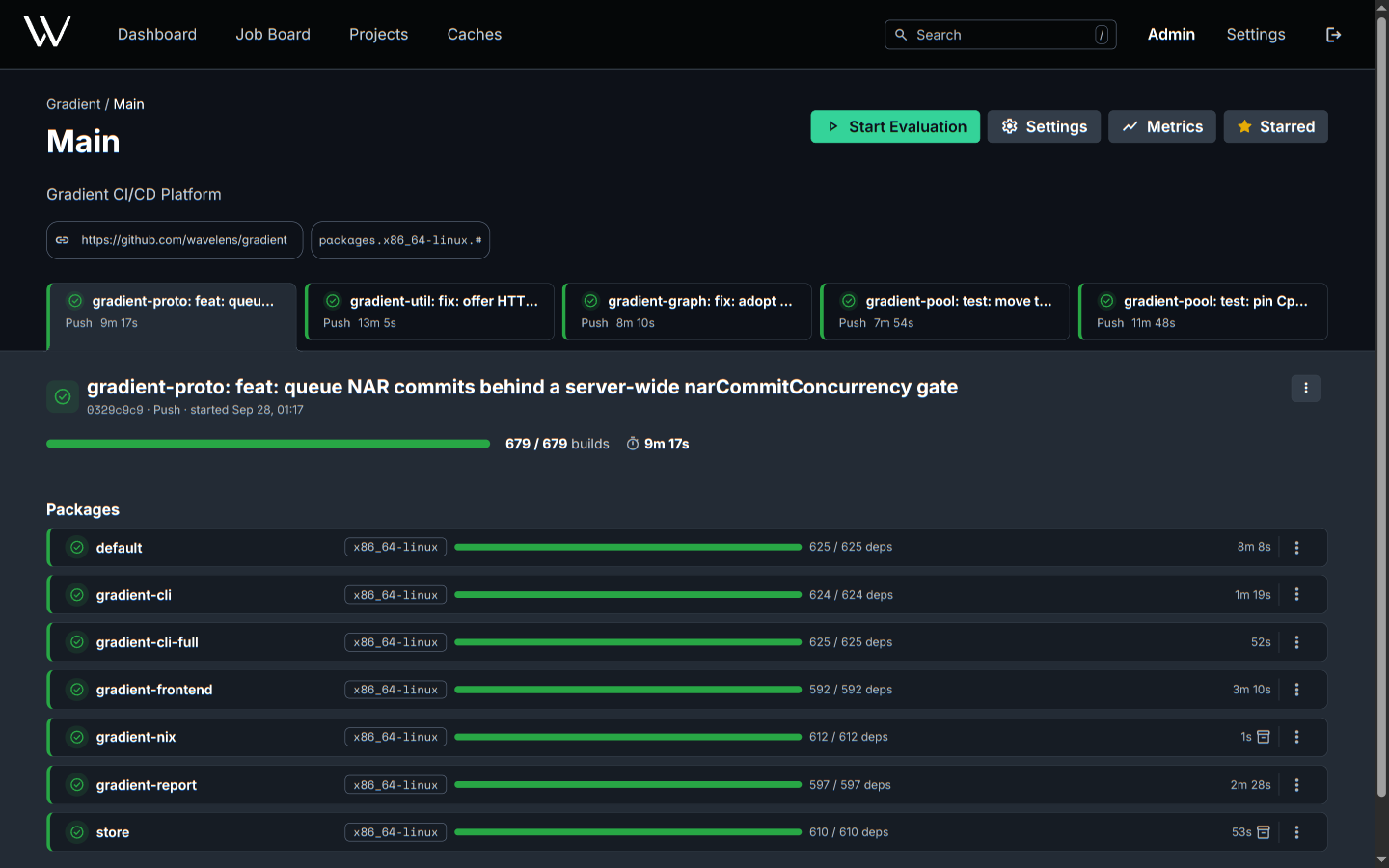Screen dimensions: 1389x868
Task: Open the Admin page
Action: click(1171, 35)
